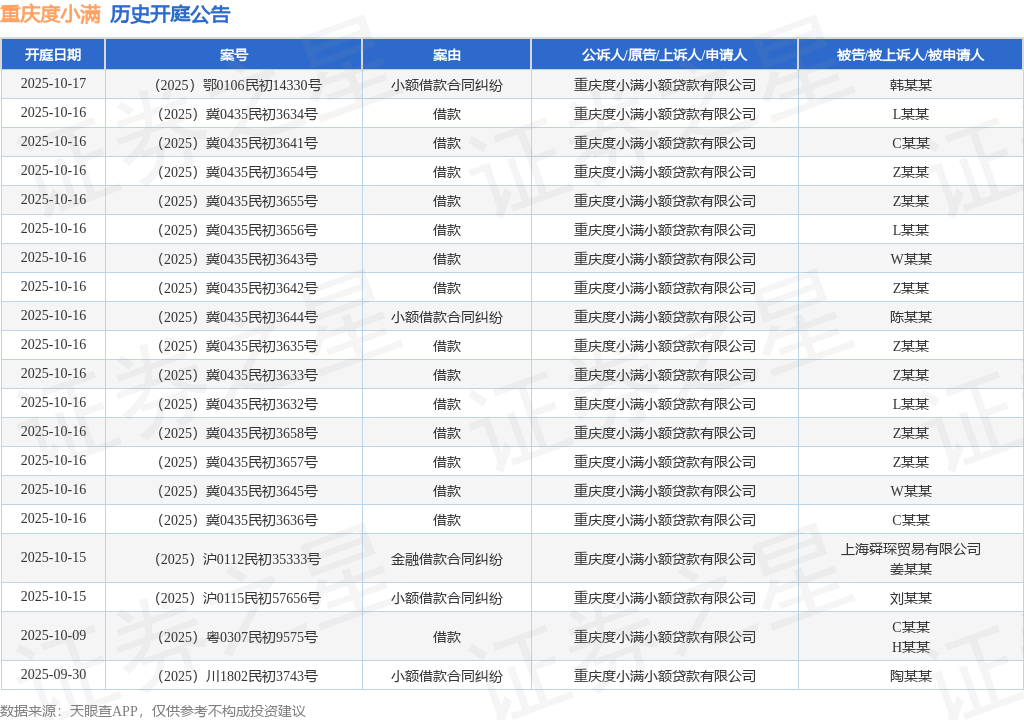This screenshot has height=720, width=1024.
Task: Select case number (2025)冀0435民初3658号
Action: click(234, 433)
